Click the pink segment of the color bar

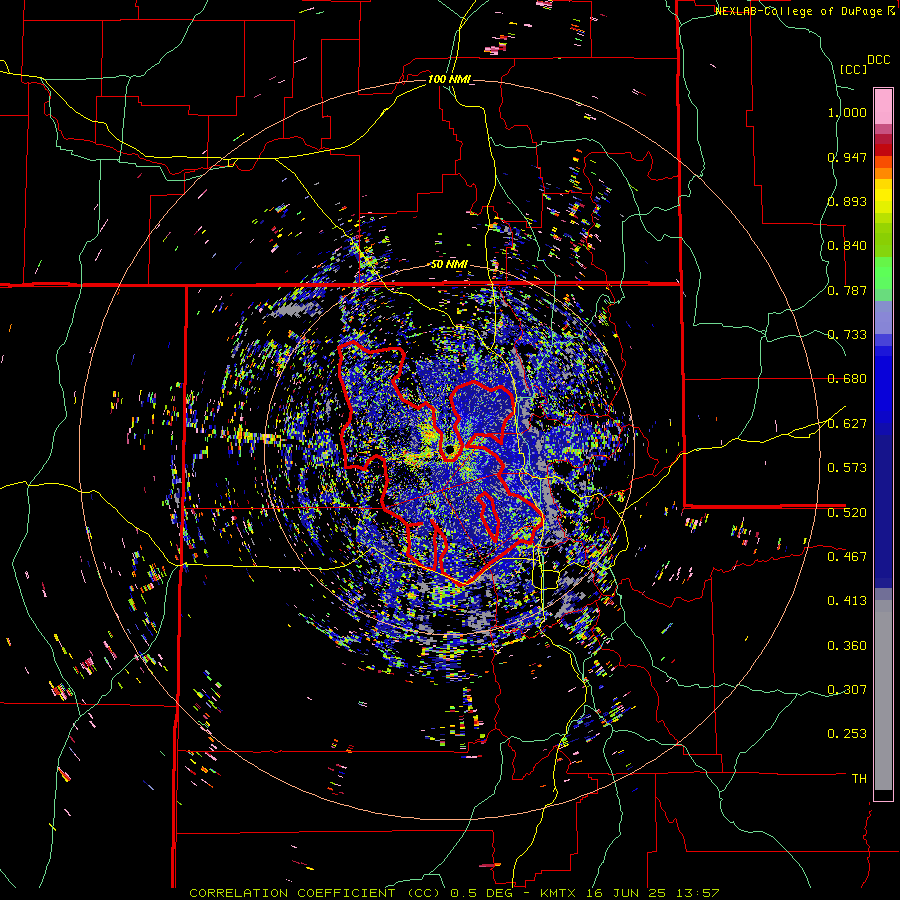tap(883, 107)
